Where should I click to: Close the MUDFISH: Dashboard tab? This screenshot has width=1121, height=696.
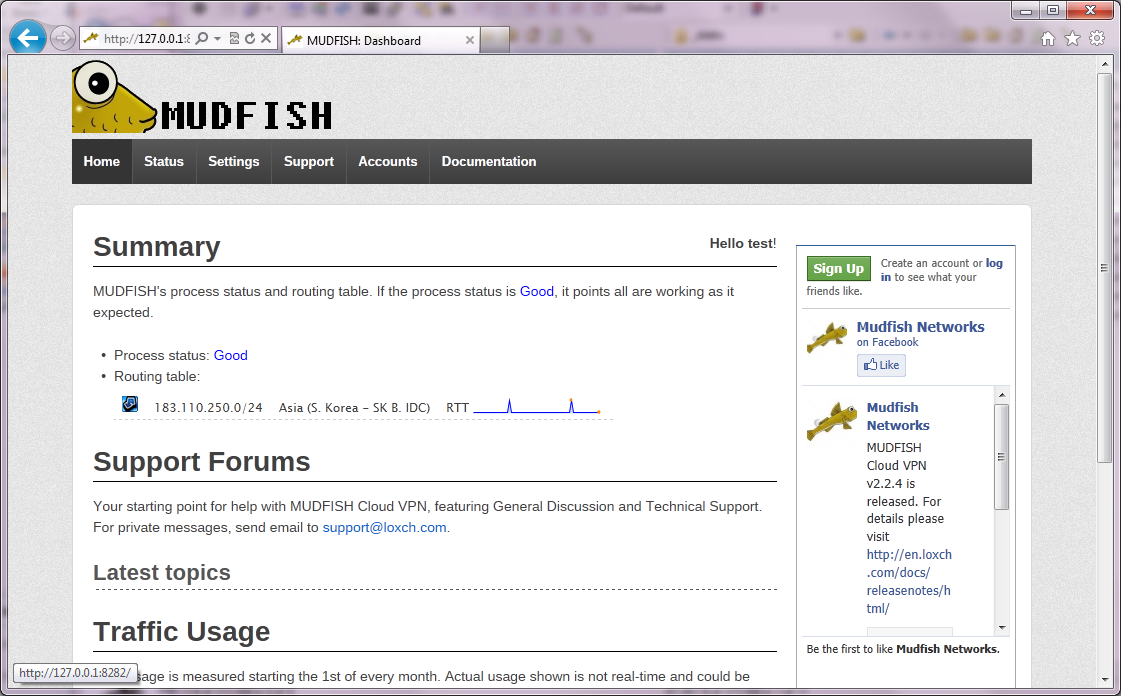tap(470, 41)
